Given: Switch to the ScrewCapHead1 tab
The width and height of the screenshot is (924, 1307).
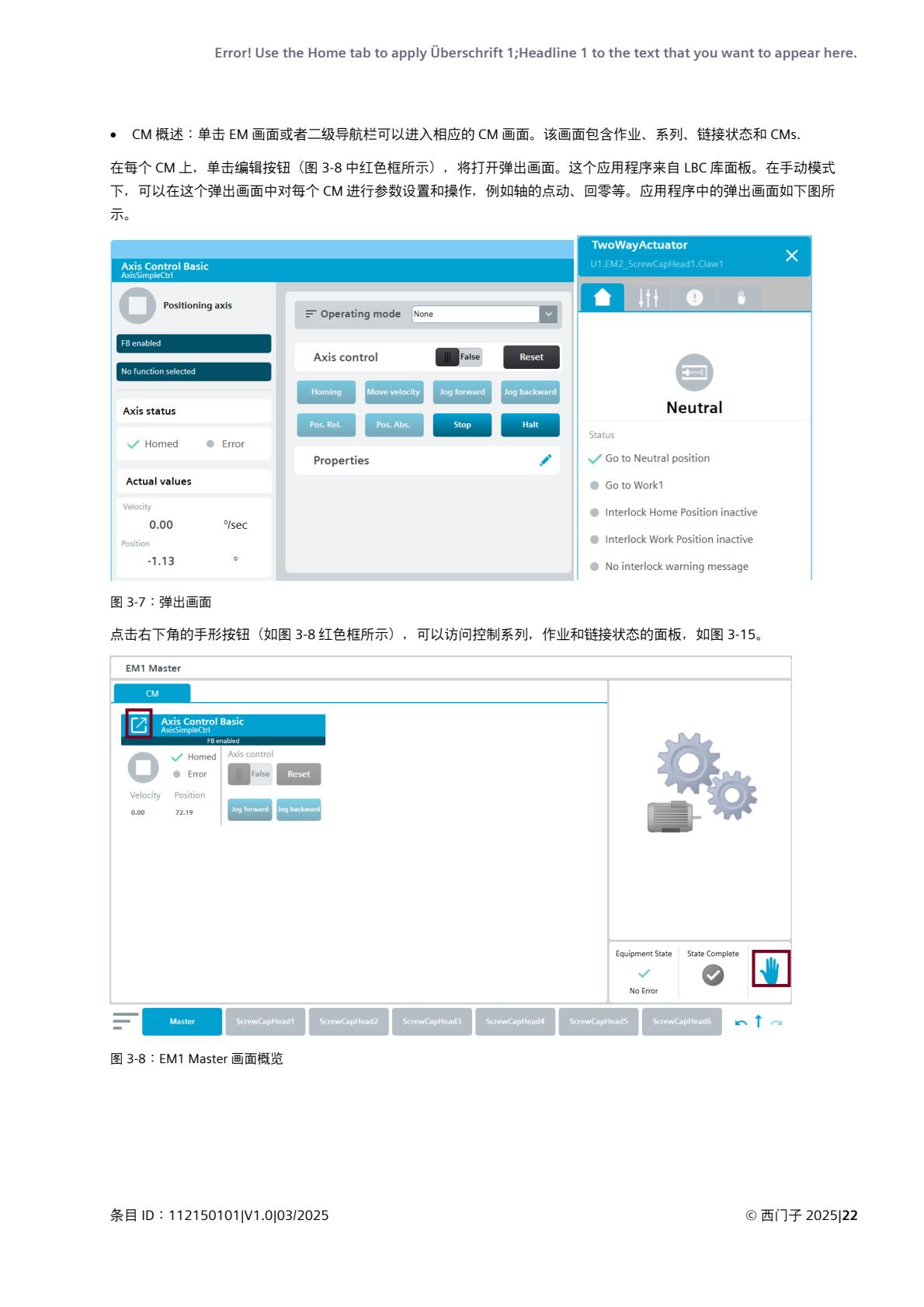Looking at the screenshot, I should (266, 1021).
